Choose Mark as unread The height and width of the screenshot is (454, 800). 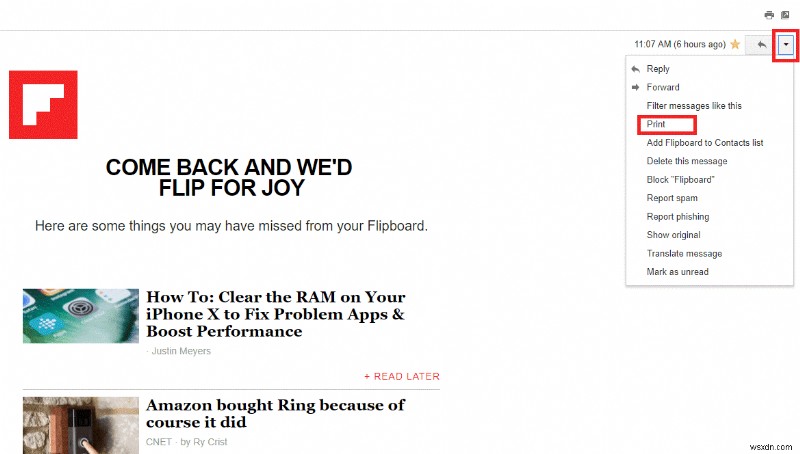pyautogui.click(x=677, y=272)
